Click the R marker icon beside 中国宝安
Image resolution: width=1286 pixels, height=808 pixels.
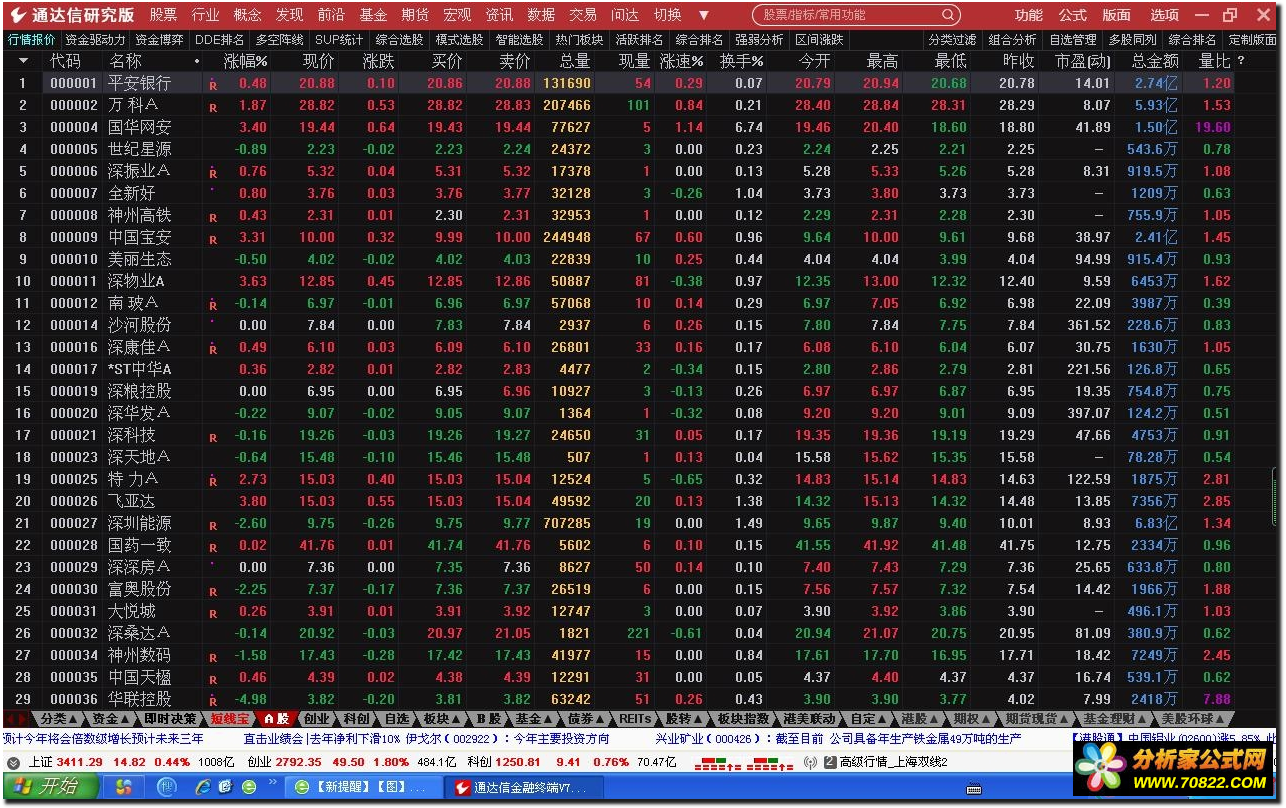213,238
